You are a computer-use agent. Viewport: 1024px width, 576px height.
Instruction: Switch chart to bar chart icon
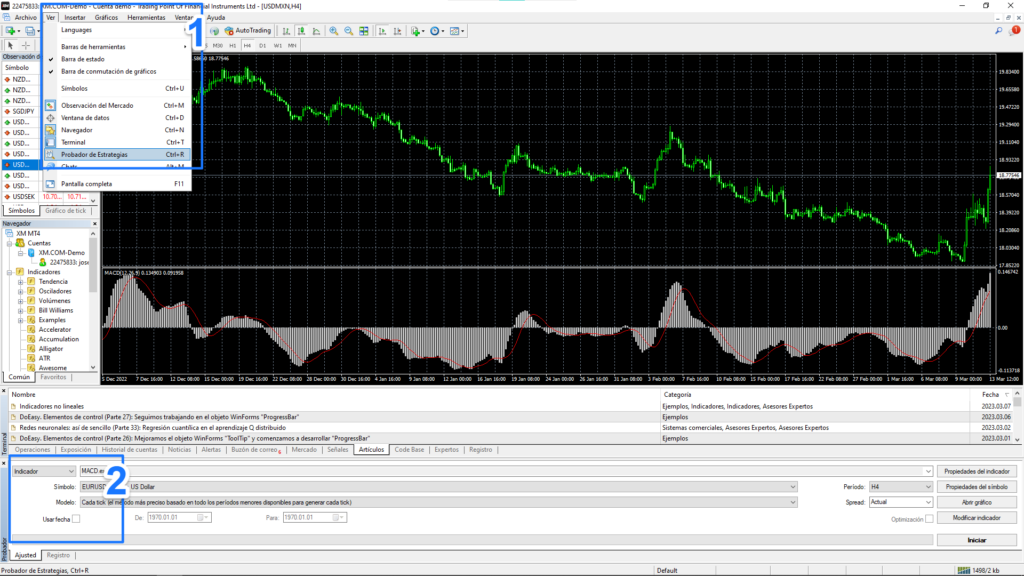(286, 31)
